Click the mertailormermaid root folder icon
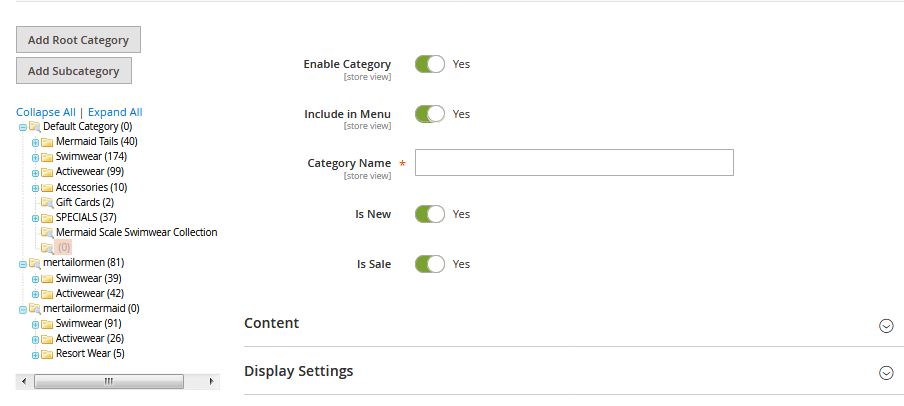 (35, 309)
